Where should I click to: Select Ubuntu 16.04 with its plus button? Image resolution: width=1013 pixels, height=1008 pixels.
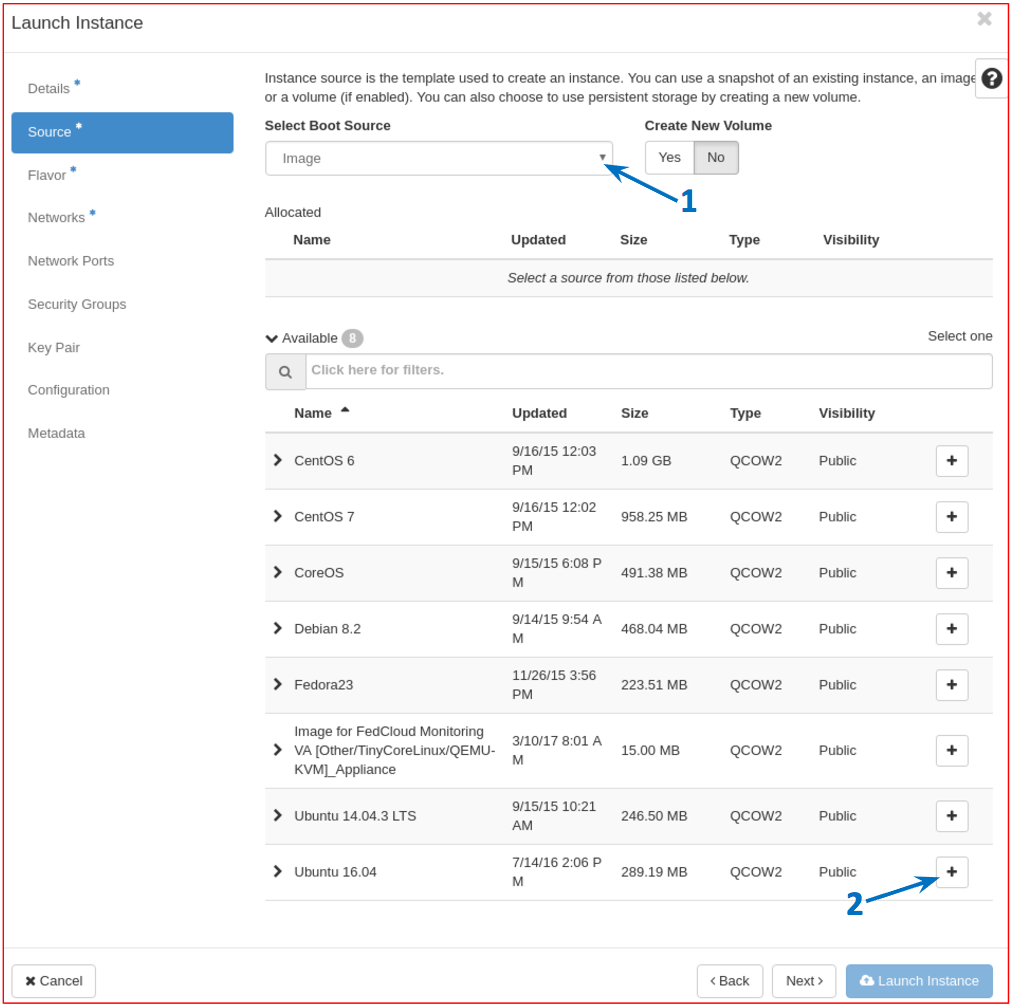tap(951, 872)
